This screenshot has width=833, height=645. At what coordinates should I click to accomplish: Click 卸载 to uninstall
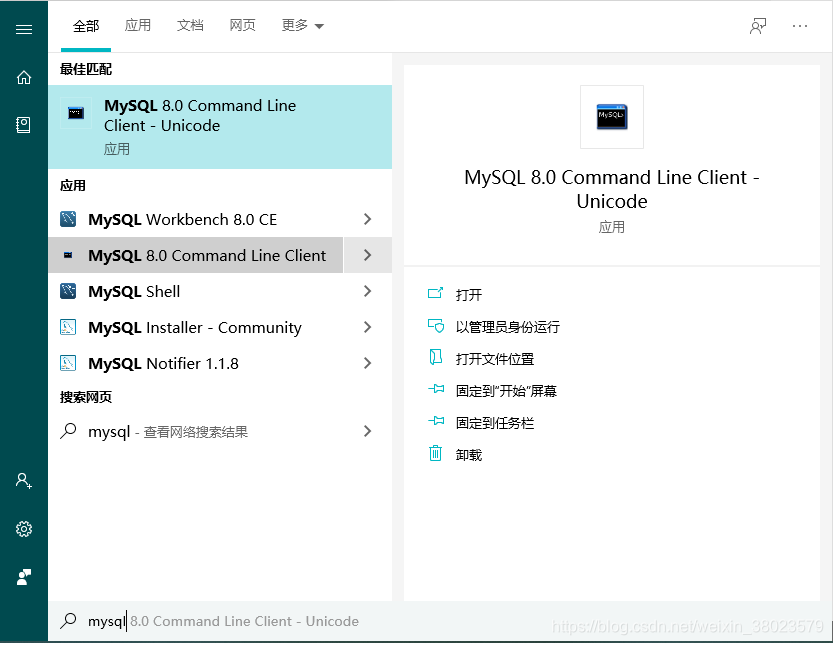click(469, 455)
